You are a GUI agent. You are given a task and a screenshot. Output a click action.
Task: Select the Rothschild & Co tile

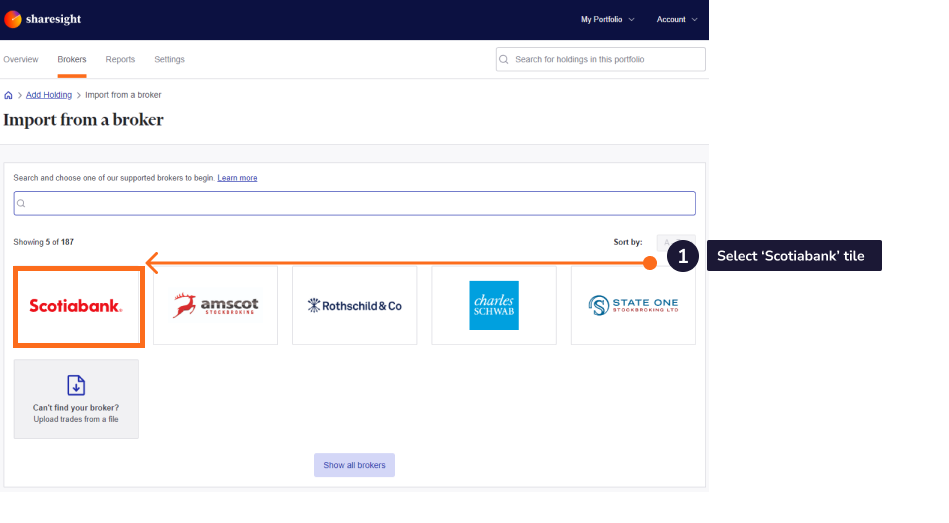tap(355, 305)
